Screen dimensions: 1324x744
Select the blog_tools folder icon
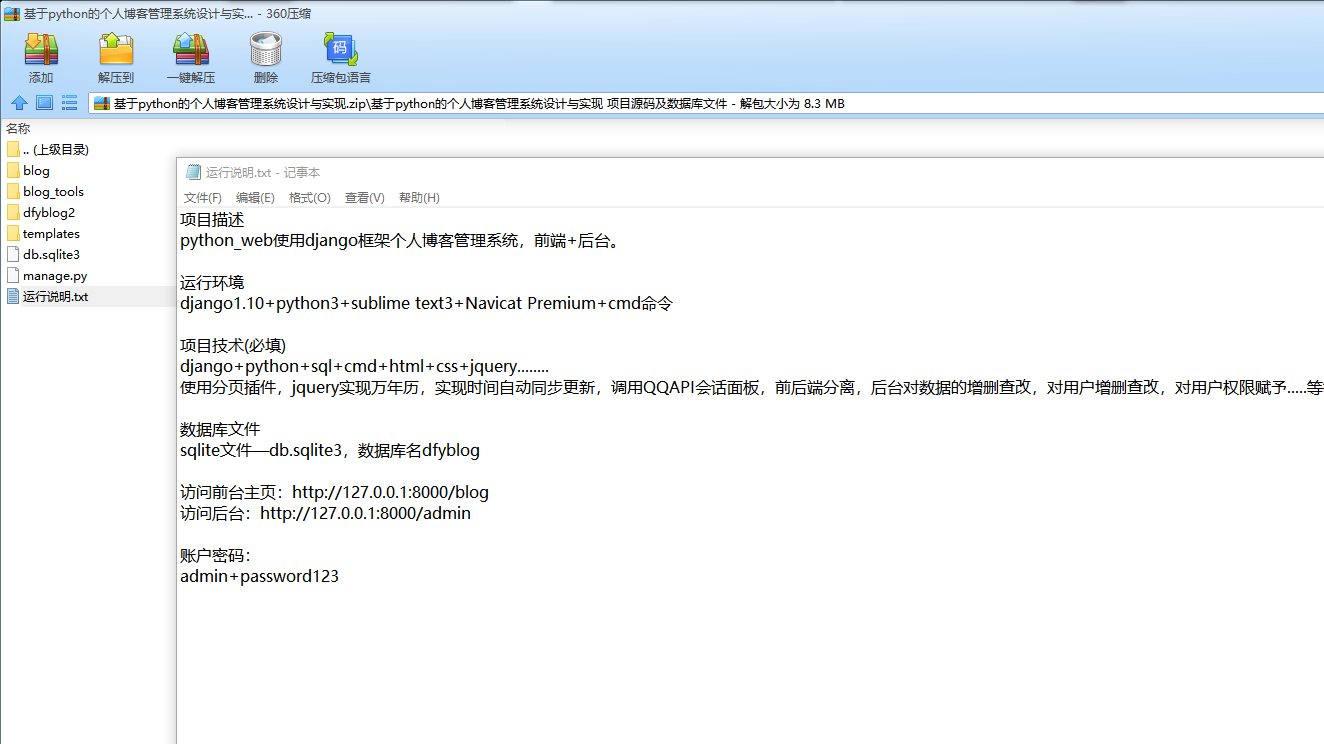coord(13,191)
